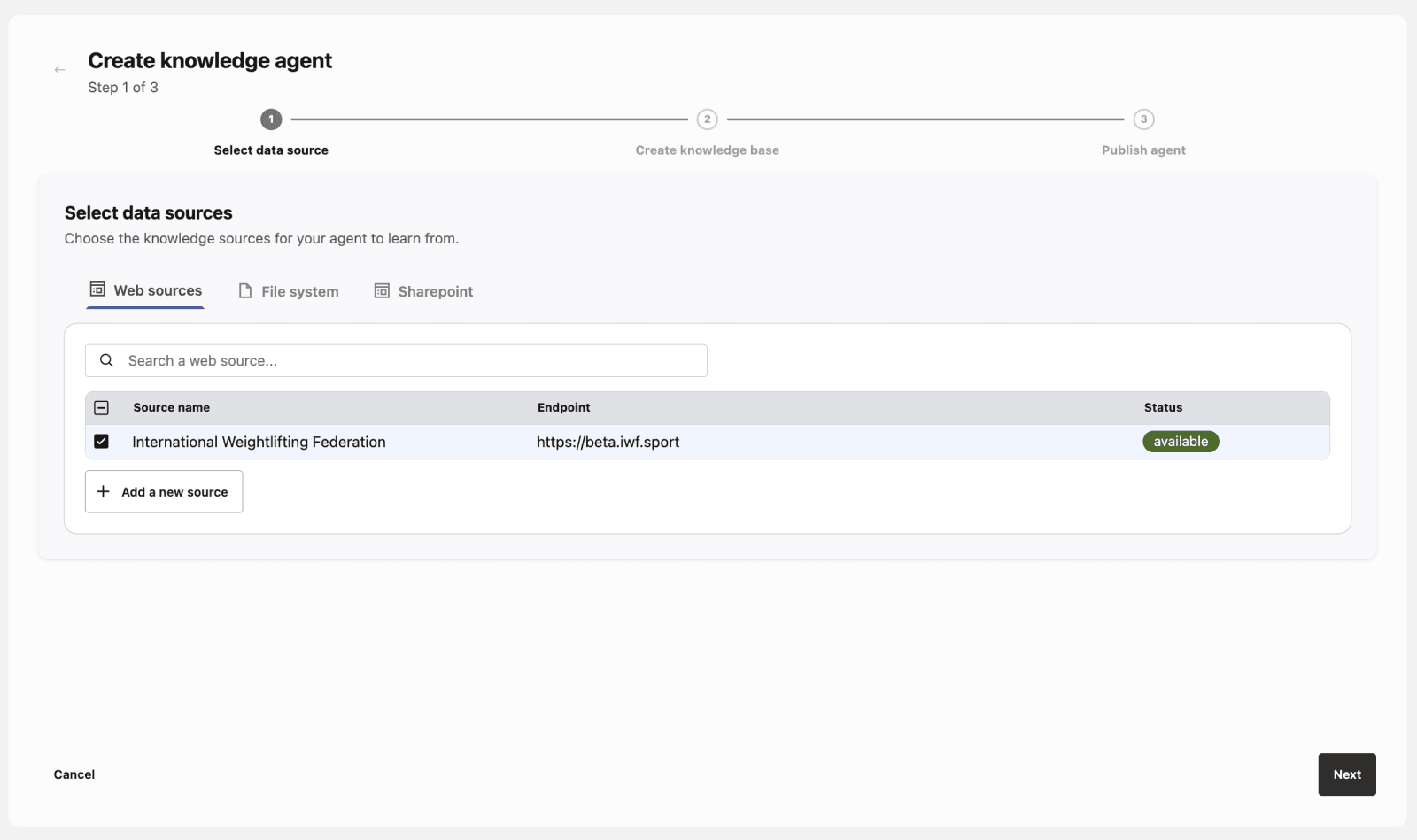The width and height of the screenshot is (1417, 840).
Task: Click the search magnifier icon
Action: click(106, 360)
